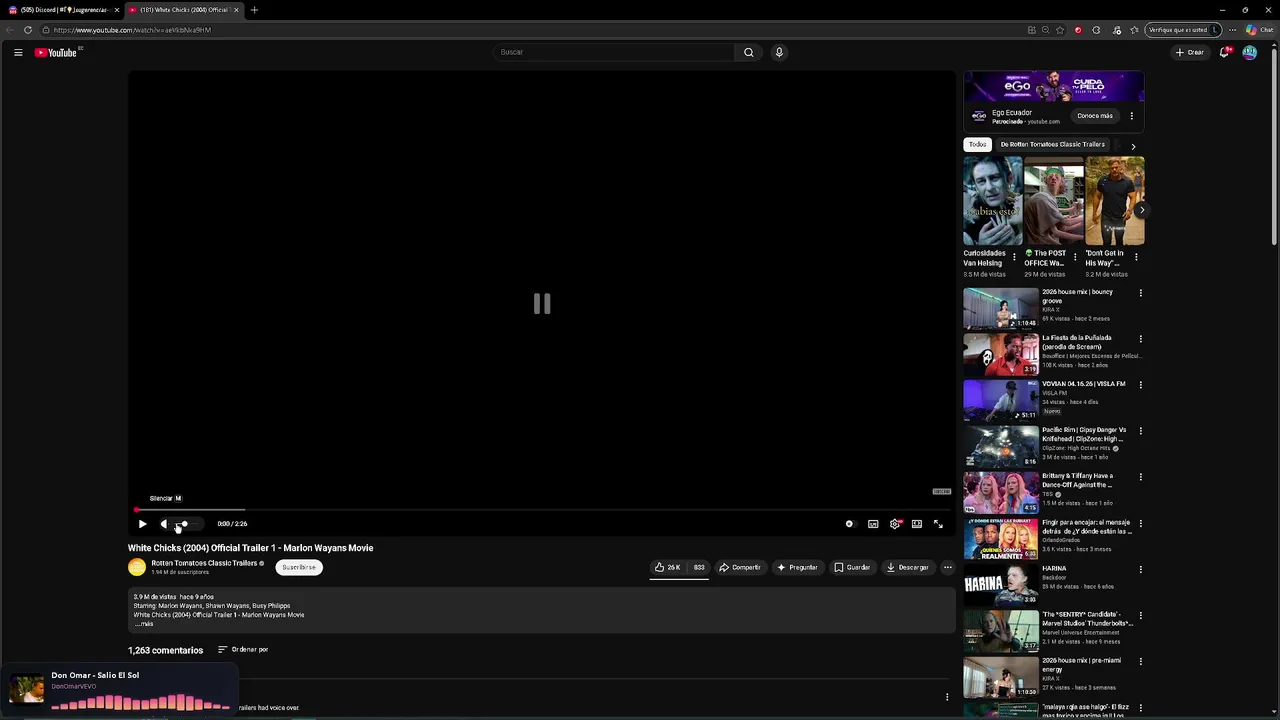Screen dimensions: 1280x720
Task: Go to YouTube home via the logo
Action: [56, 52]
